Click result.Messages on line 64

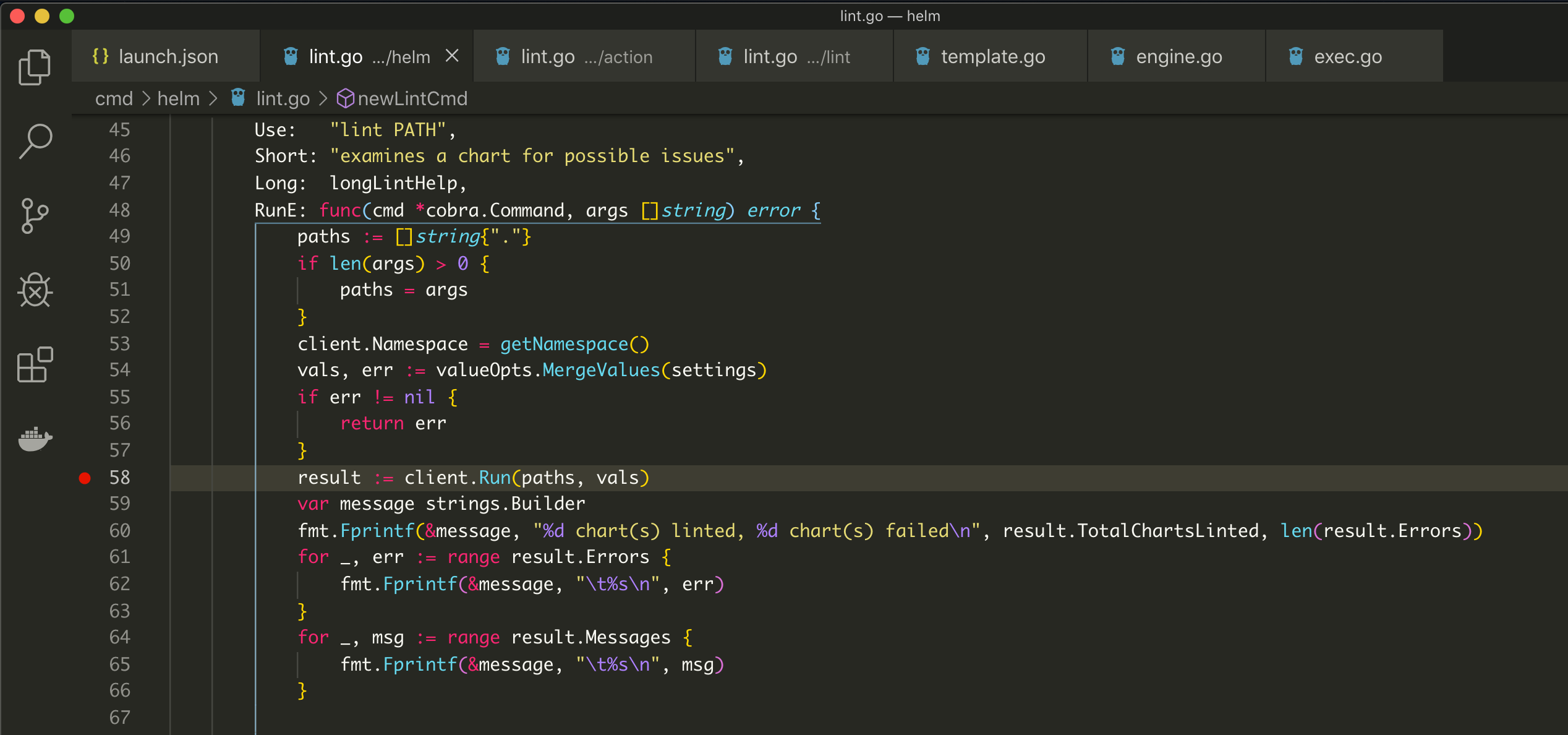pyautogui.click(x=590, y=637)
